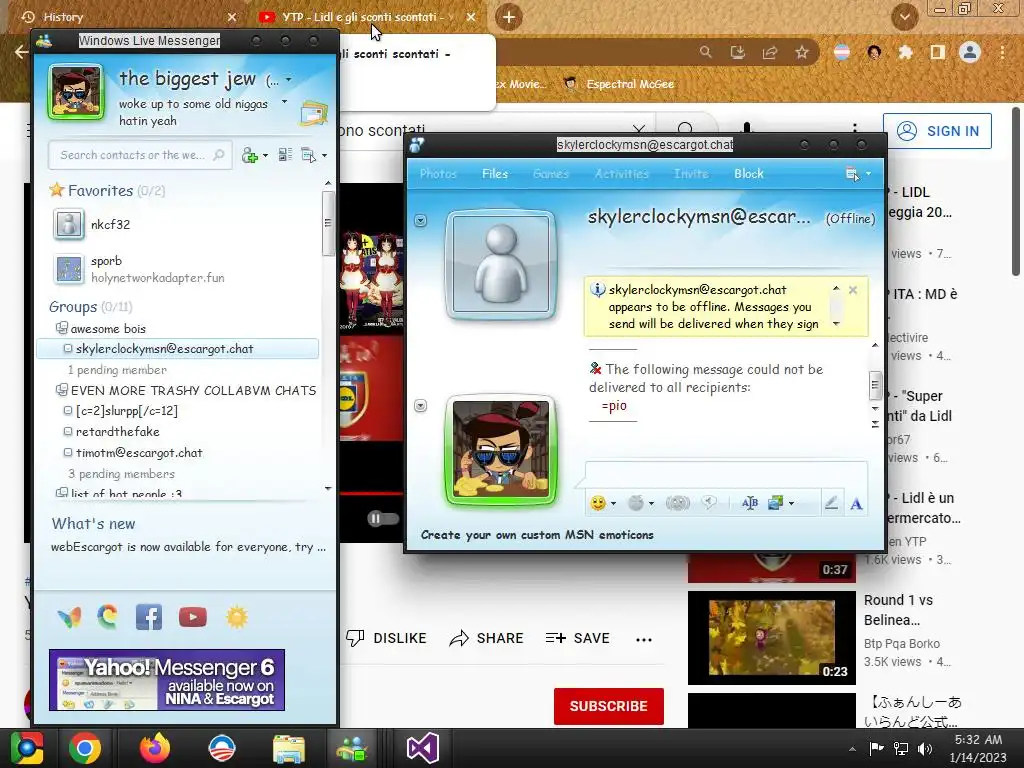Click the change font A icon
1024x768 pixels.
click(856, 504)
